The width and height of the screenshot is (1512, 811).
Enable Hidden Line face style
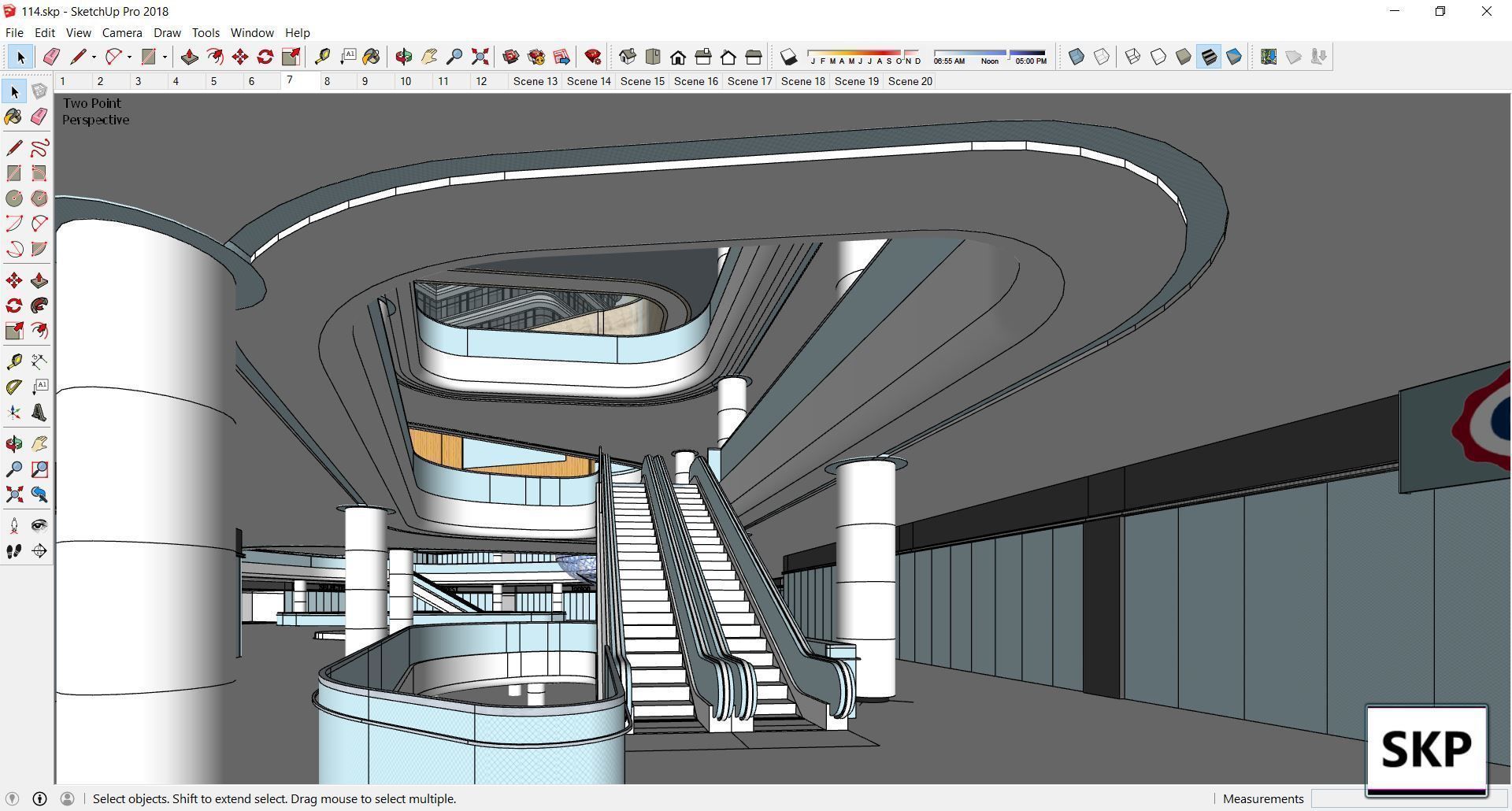pos(1158,57)
